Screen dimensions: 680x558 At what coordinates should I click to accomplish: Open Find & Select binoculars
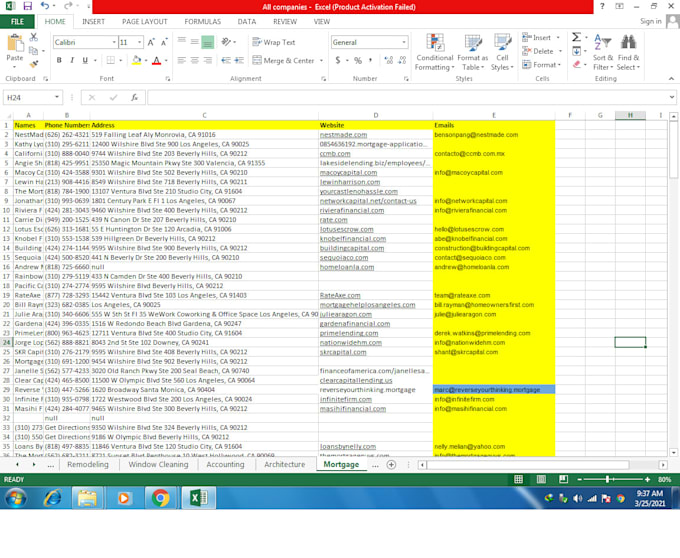click(x=628, y=52)
